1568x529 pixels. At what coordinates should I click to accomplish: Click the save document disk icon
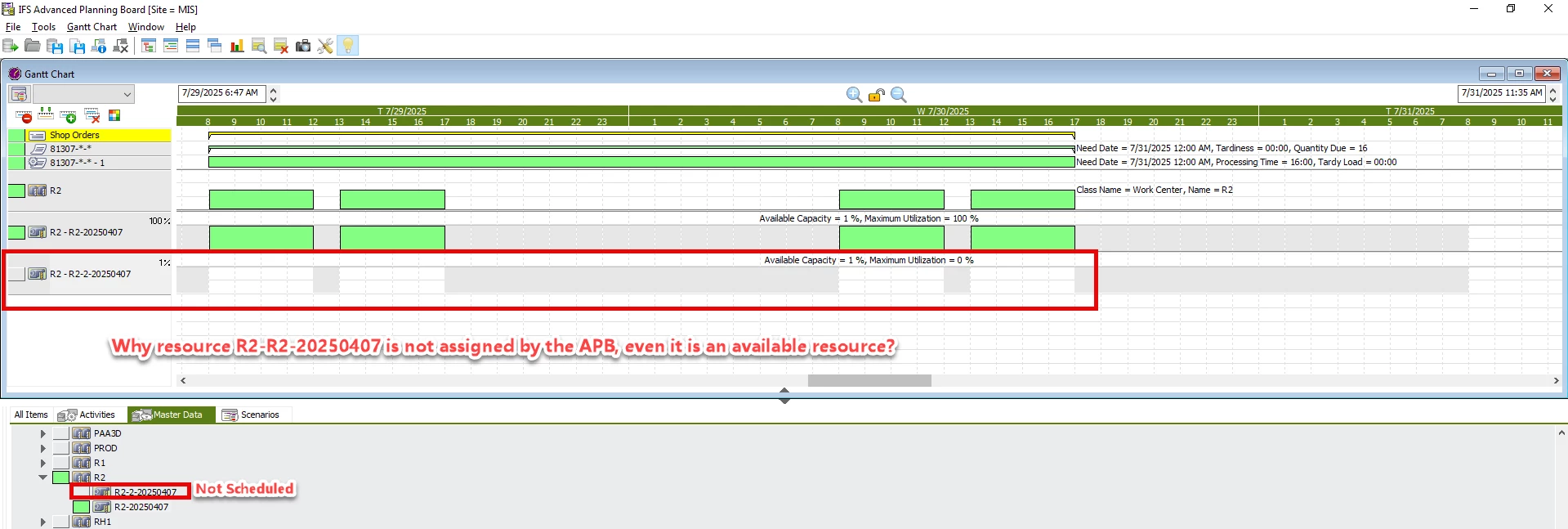click(x=77, y=46)
